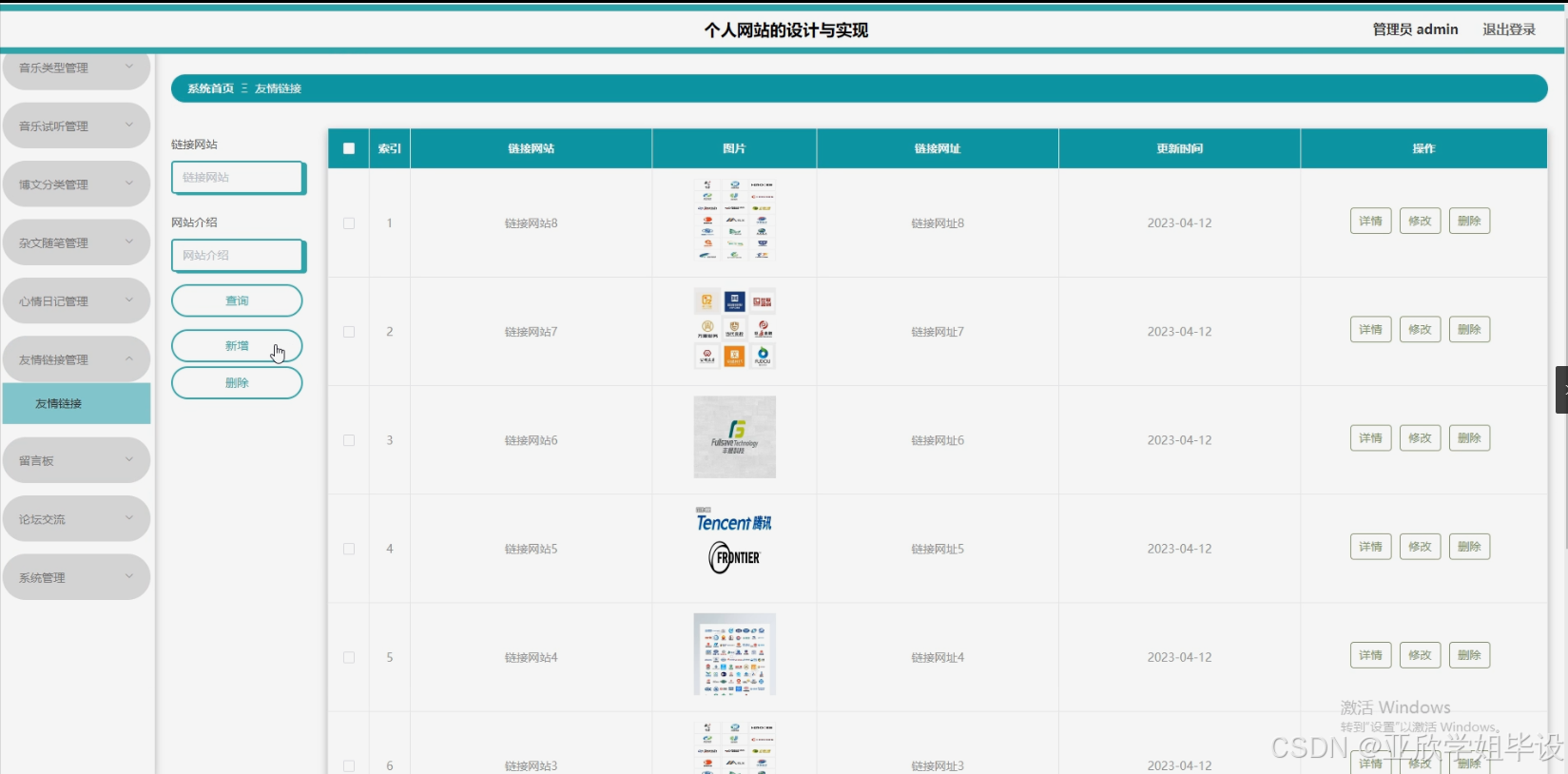Click the 更新时间 column header
This screenshot has width=1568, height=774.
click(1179, 148)
